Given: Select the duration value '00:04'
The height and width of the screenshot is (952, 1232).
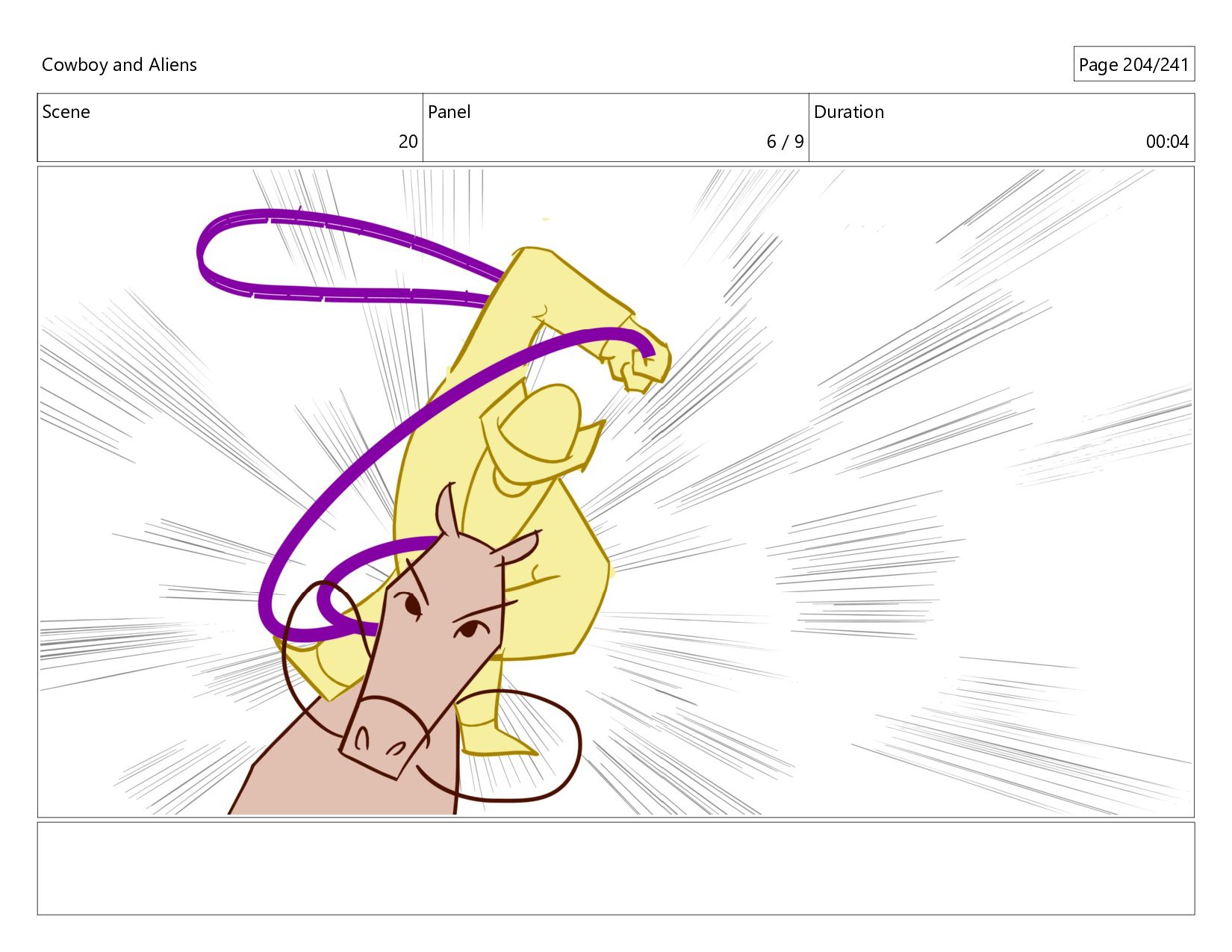Looking at the screenshot, I should (x=1167, y=142).
